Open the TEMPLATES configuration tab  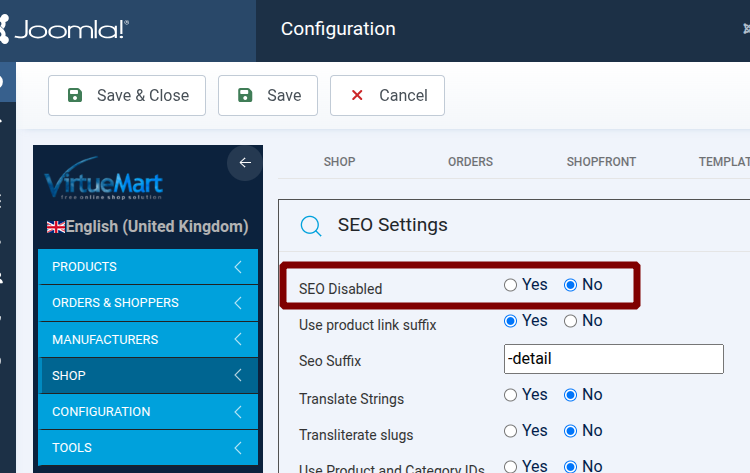[724, 162]
